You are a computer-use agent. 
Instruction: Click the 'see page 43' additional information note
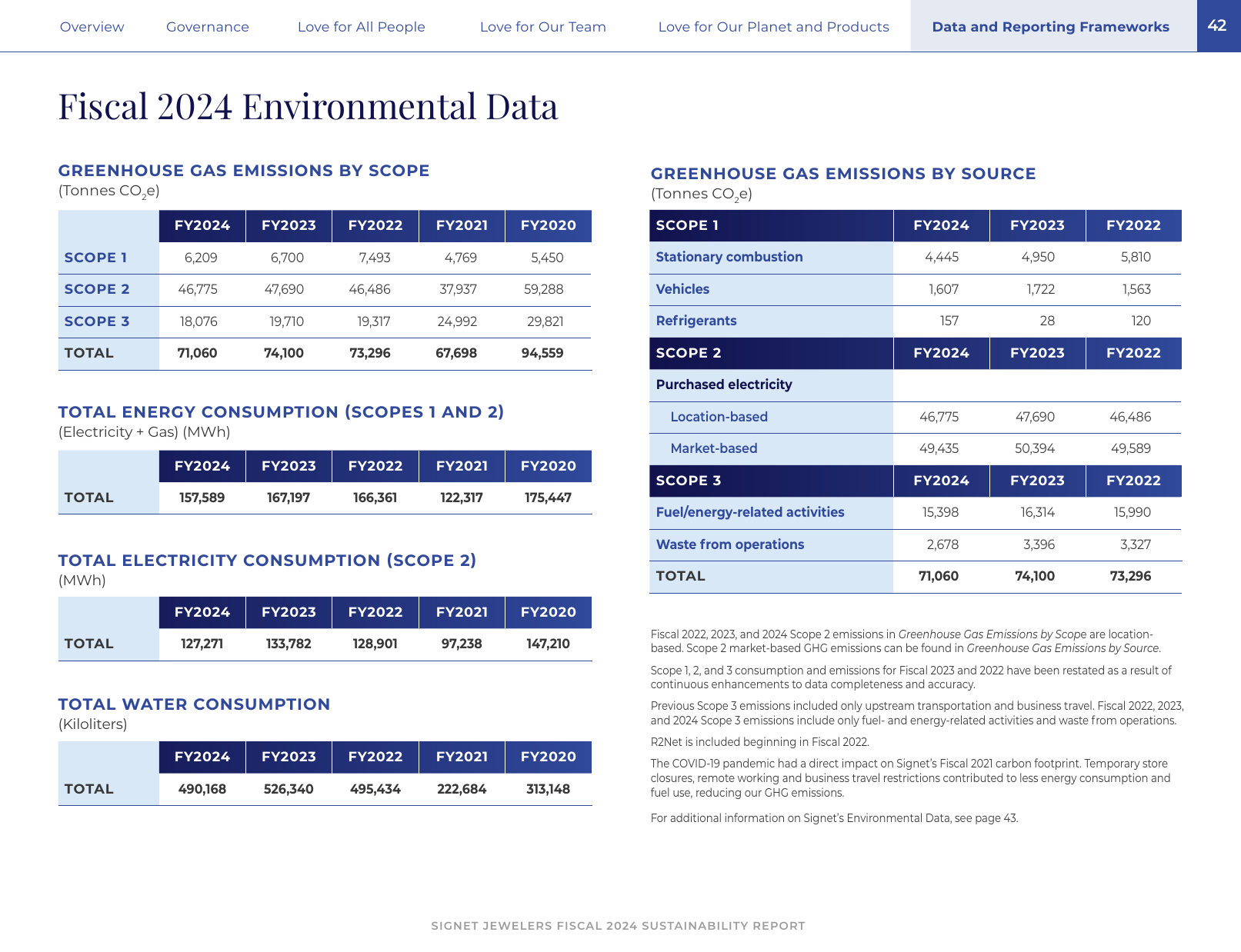point(835,818)
